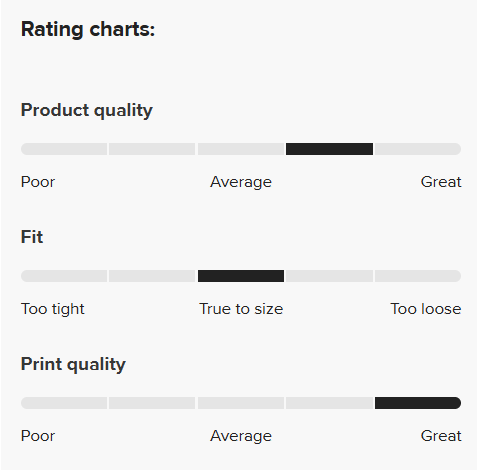
Task: Click the True to size label
Action: [x=241, y=309]
